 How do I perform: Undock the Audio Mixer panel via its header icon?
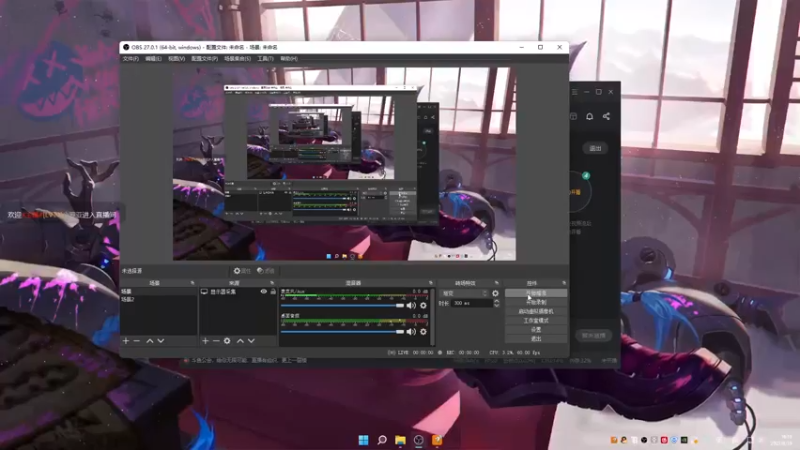tap(431, 283)
